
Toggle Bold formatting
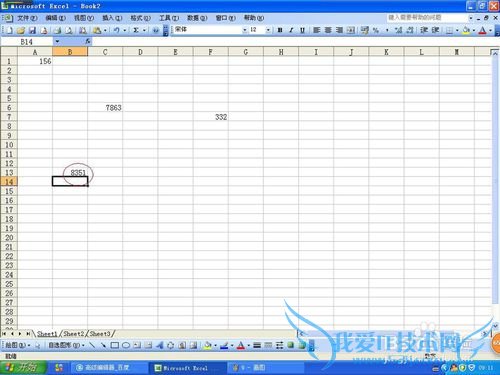click(x=280, y=30)
